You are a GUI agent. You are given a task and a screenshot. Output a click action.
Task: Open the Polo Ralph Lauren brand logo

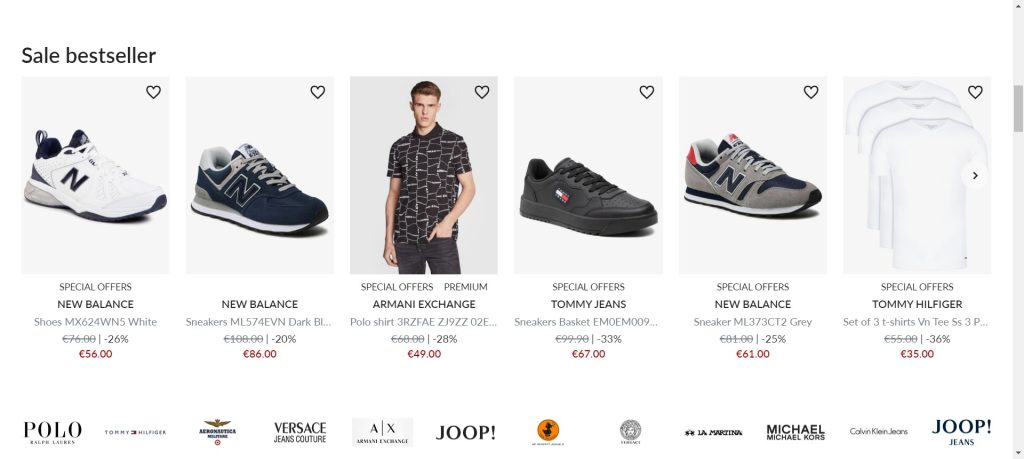pyautogui.click(x=52, y=432)
